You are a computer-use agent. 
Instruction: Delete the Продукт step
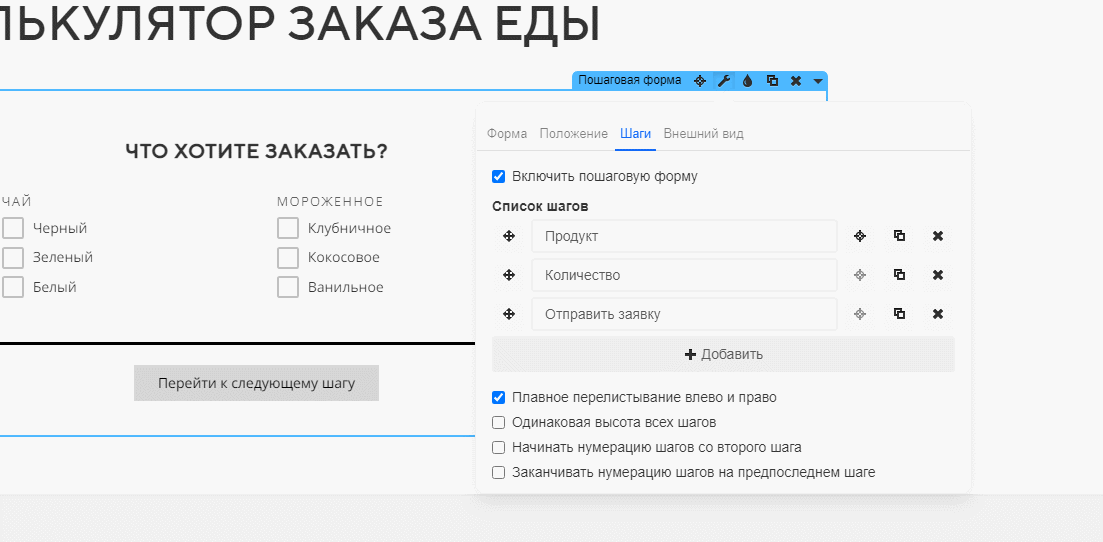point(938,237)
